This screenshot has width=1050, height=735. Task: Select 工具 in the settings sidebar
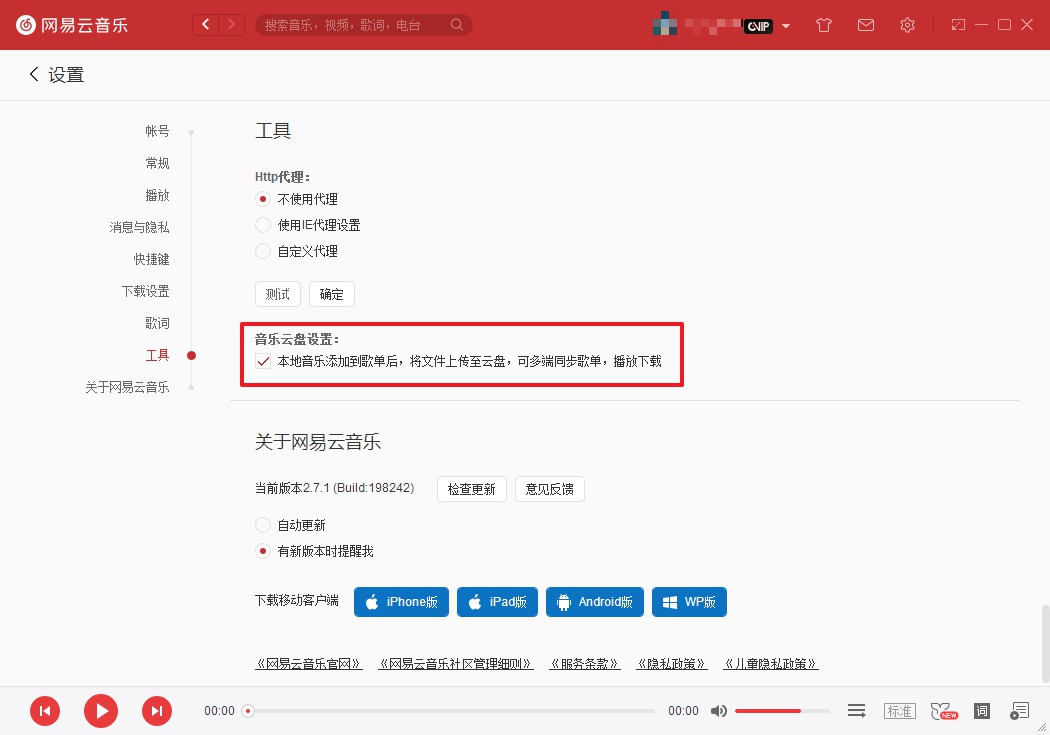tap(157, 355)
